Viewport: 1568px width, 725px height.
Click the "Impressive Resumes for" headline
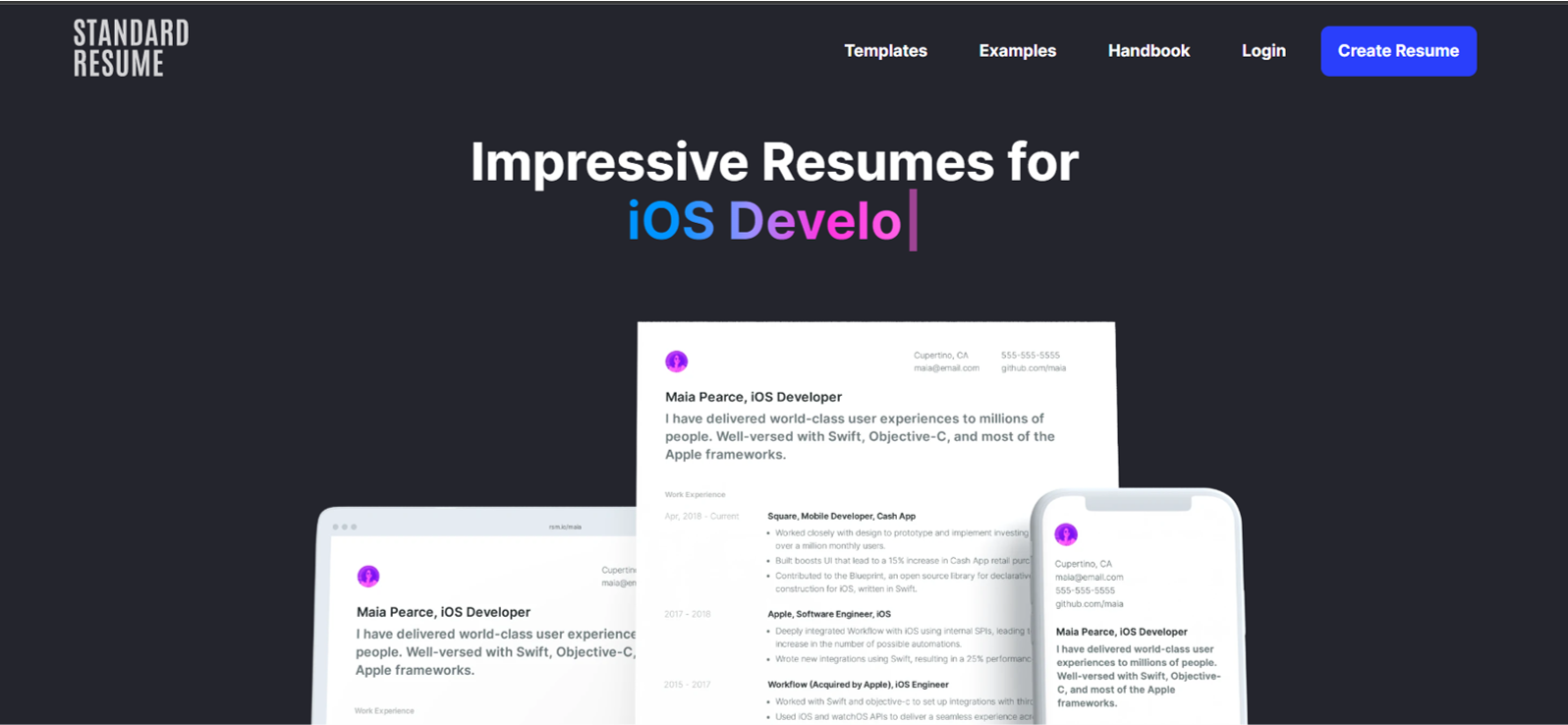point(774,162)
